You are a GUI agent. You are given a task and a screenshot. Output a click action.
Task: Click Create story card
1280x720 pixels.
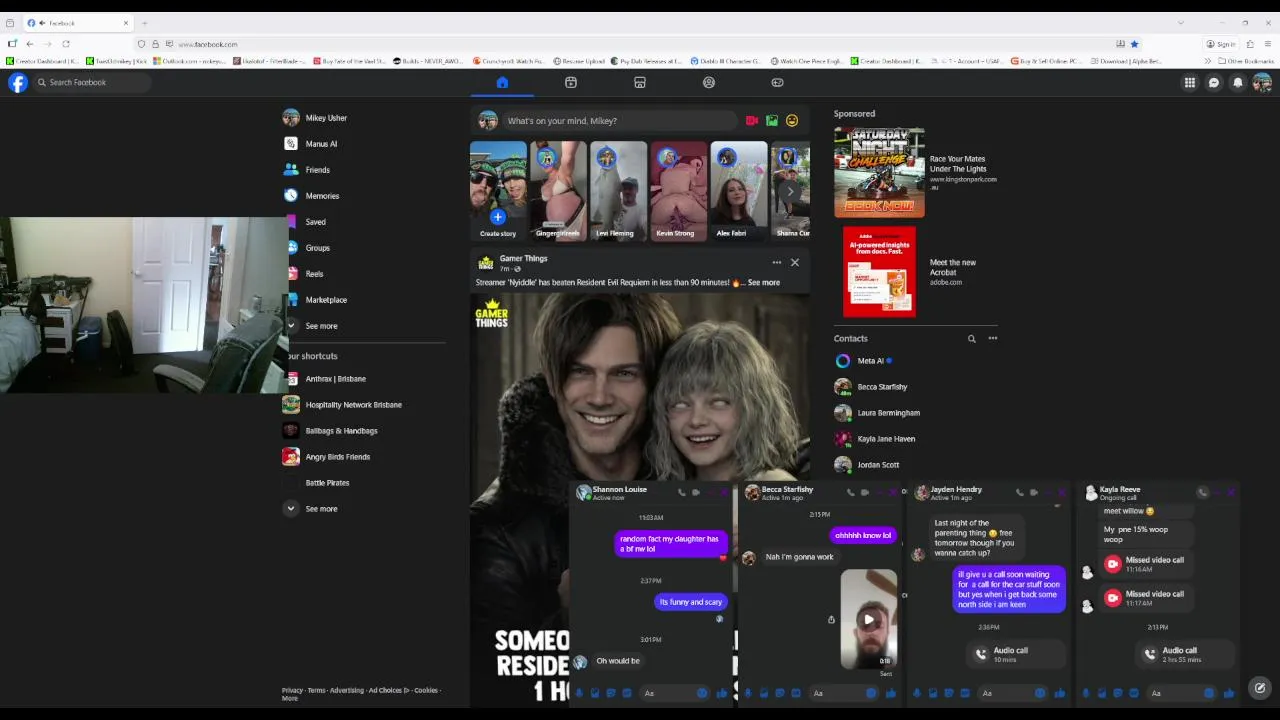coord(498,190)
